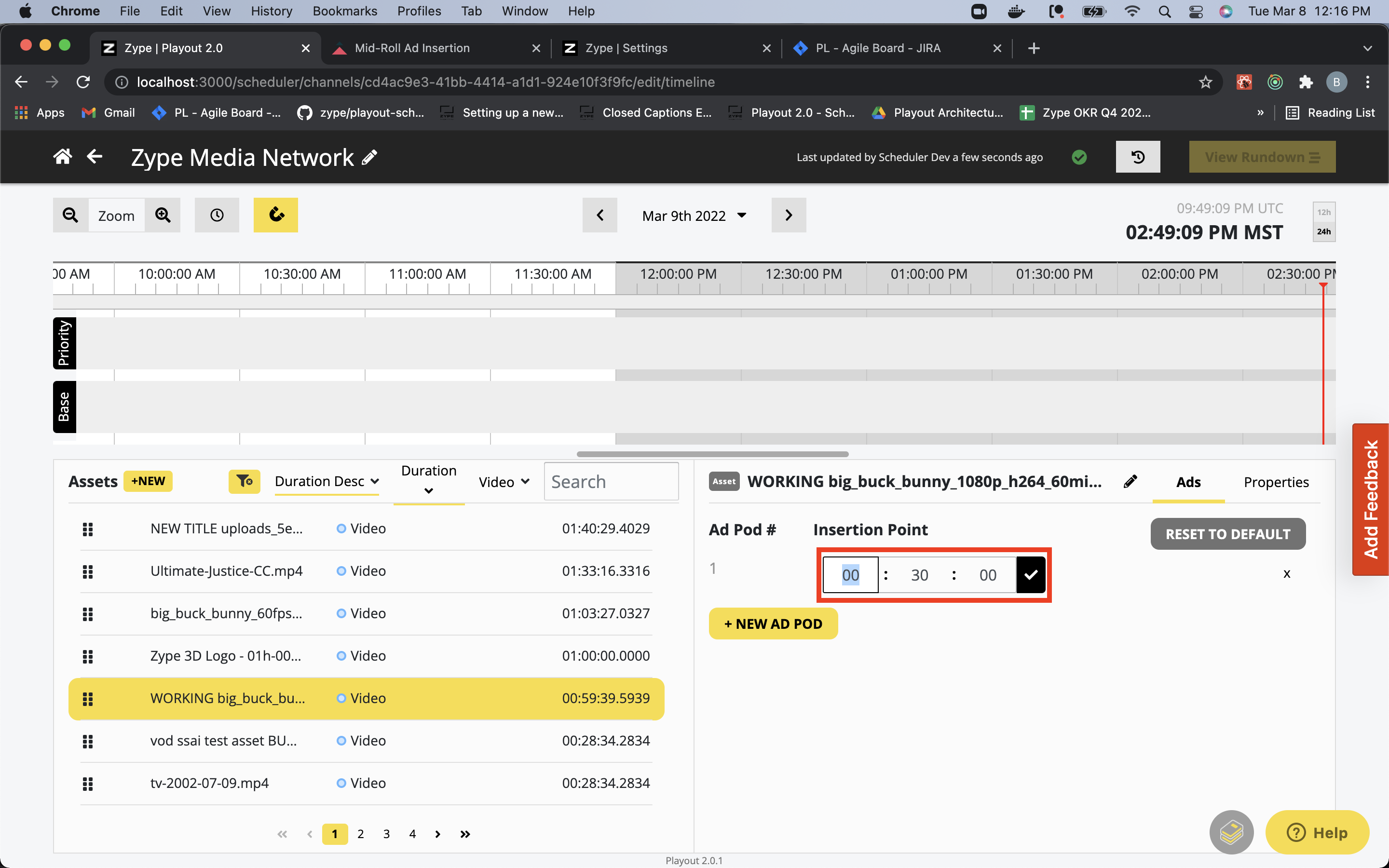Grab drag handle of NEW TITLE uploads row
This screenshot has height=868, width=1389.
(x=88, y=529)
